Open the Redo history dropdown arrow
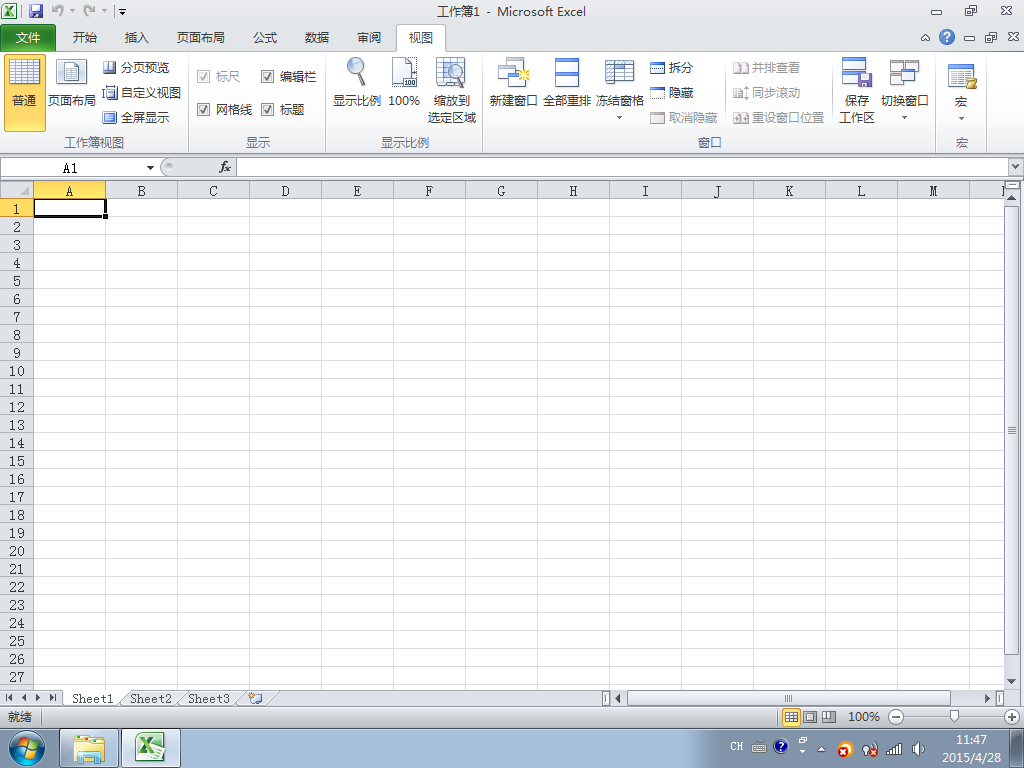The image size is (1024, 768). pyautogui.click(x=104, y=11)
